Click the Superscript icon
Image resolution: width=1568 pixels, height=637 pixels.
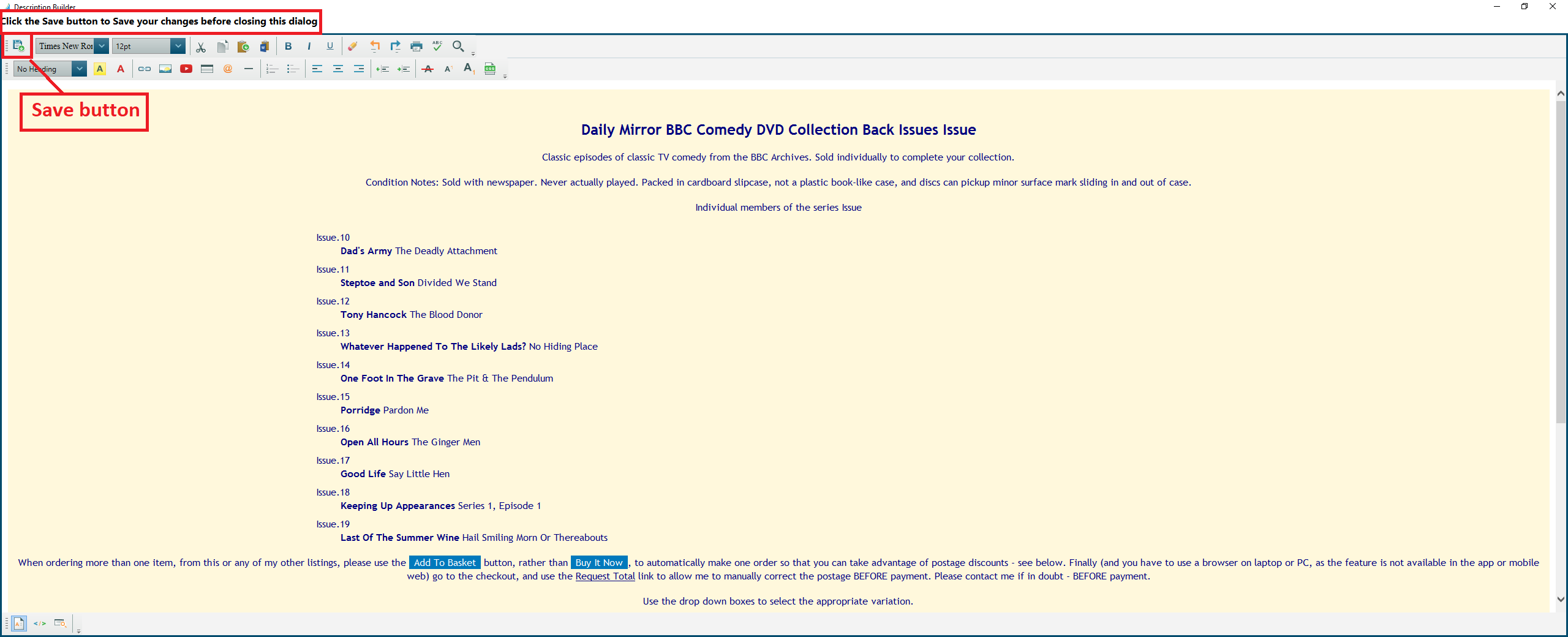click(448, 69)
